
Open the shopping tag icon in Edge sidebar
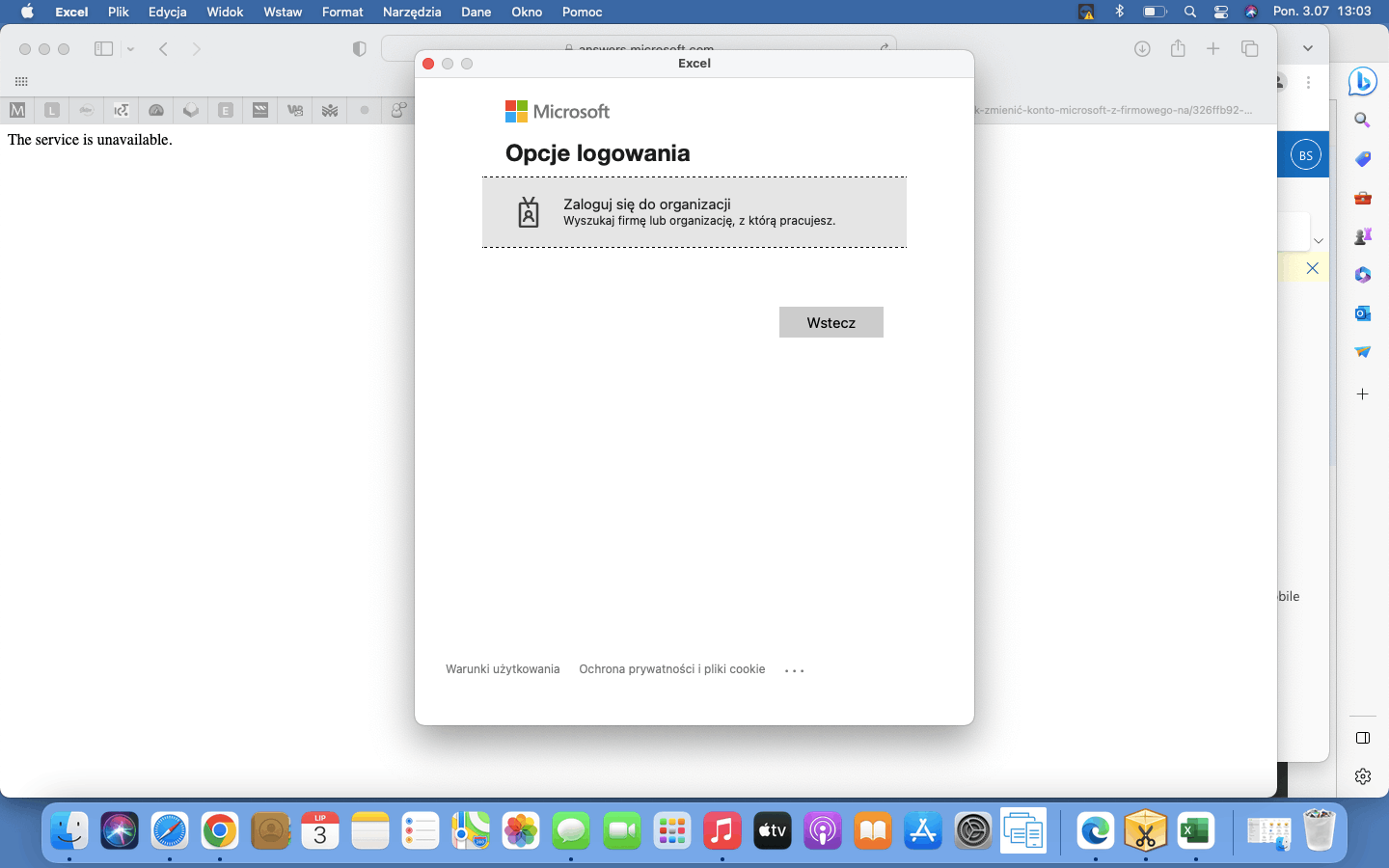pyautogui.click(x=1362, y=159)
